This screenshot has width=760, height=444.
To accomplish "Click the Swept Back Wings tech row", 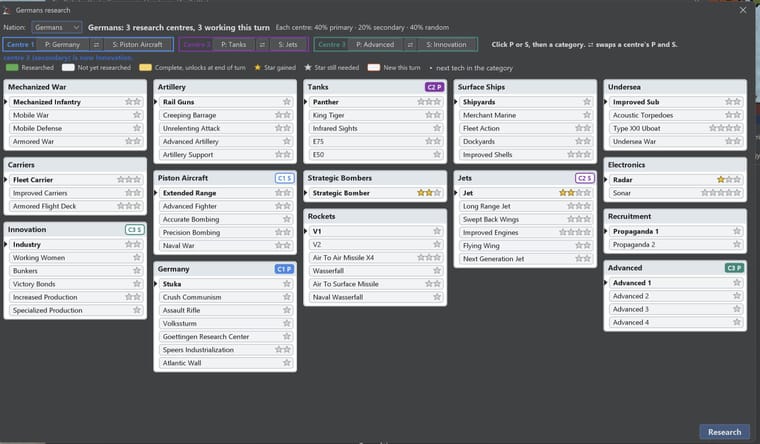I will pos(526,219).
